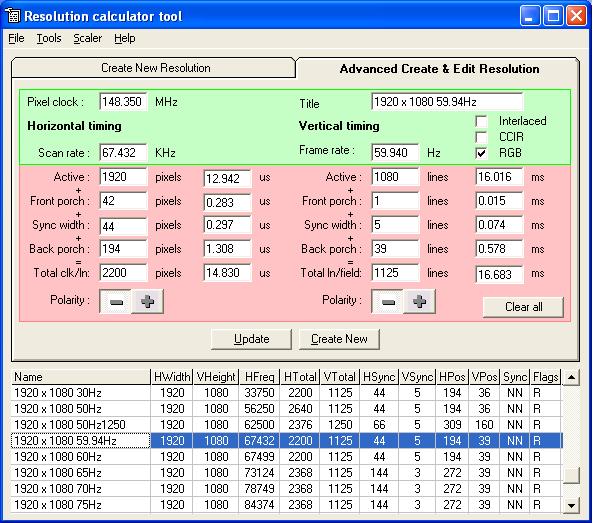This screenshot has width=593, height=523.
Task: Select the 1920 x 1080 50Hz1250 row
Action: click(287, 425)
